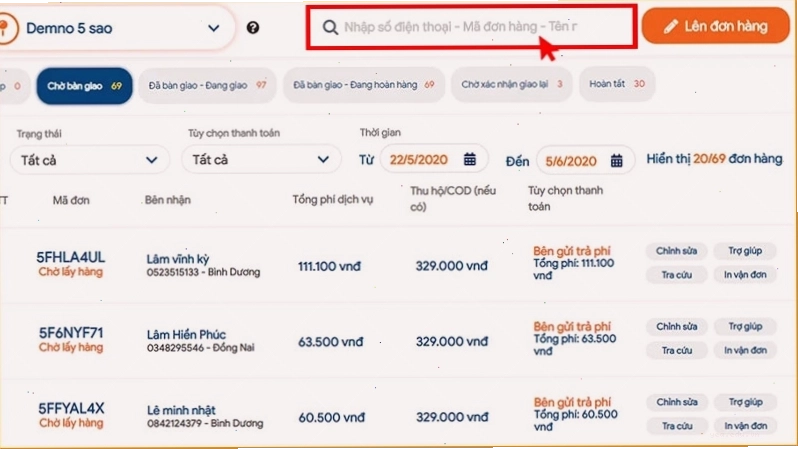
Task: Click Tra cứu for order 5FFYAL4X
Action: tap(676, 426)
